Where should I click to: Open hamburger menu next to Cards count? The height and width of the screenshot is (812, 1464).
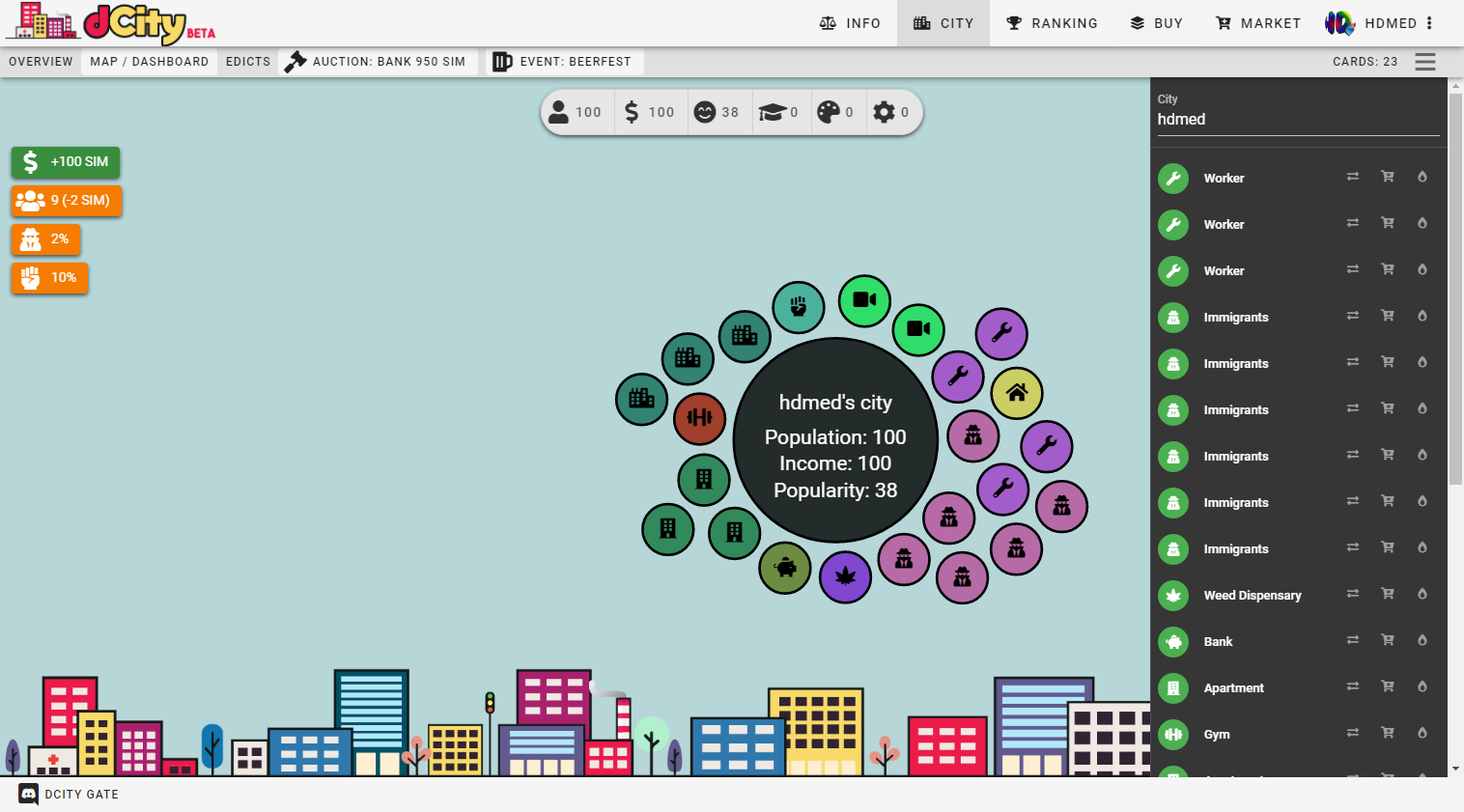[x=1425, y=62]
